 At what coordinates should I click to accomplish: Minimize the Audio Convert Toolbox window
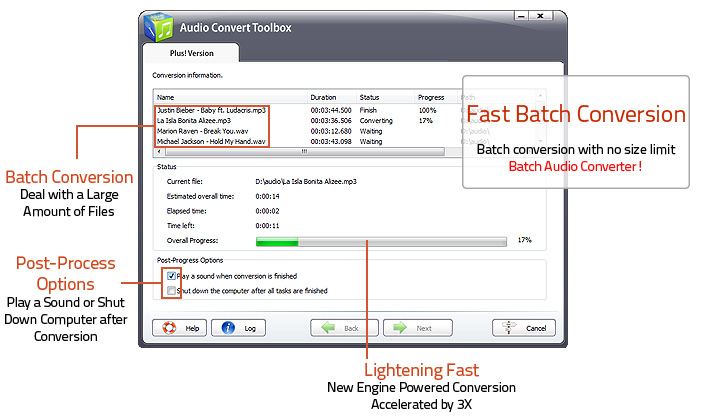[x=521, y=16]
